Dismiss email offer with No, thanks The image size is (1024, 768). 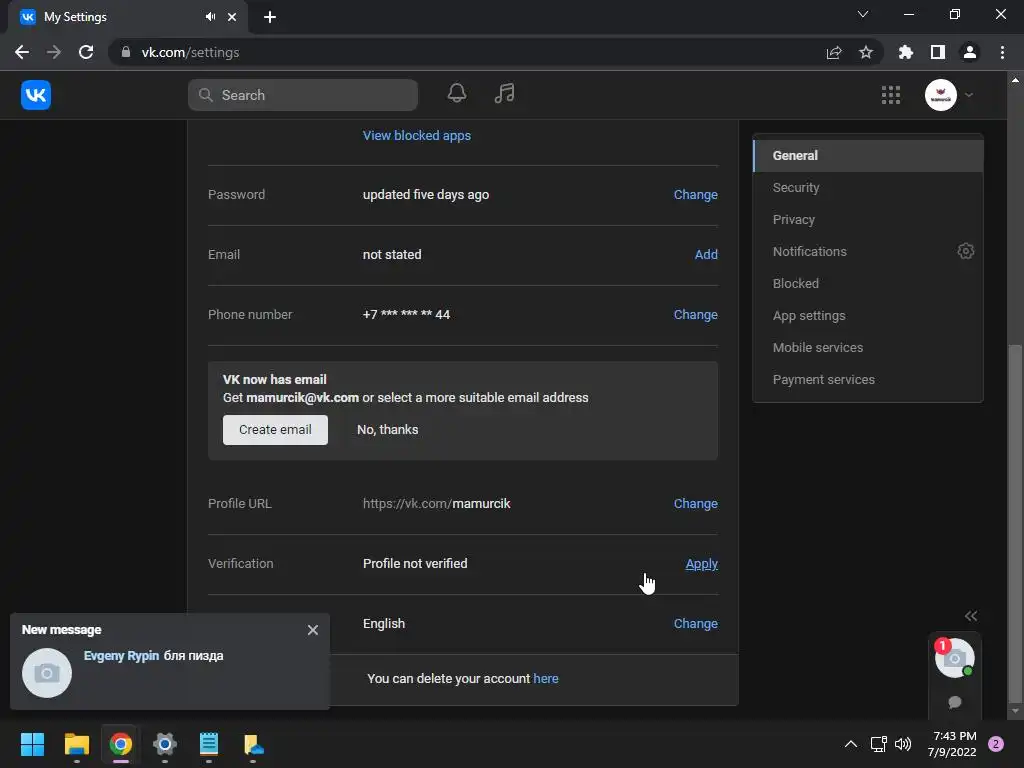tap(387, 430)
